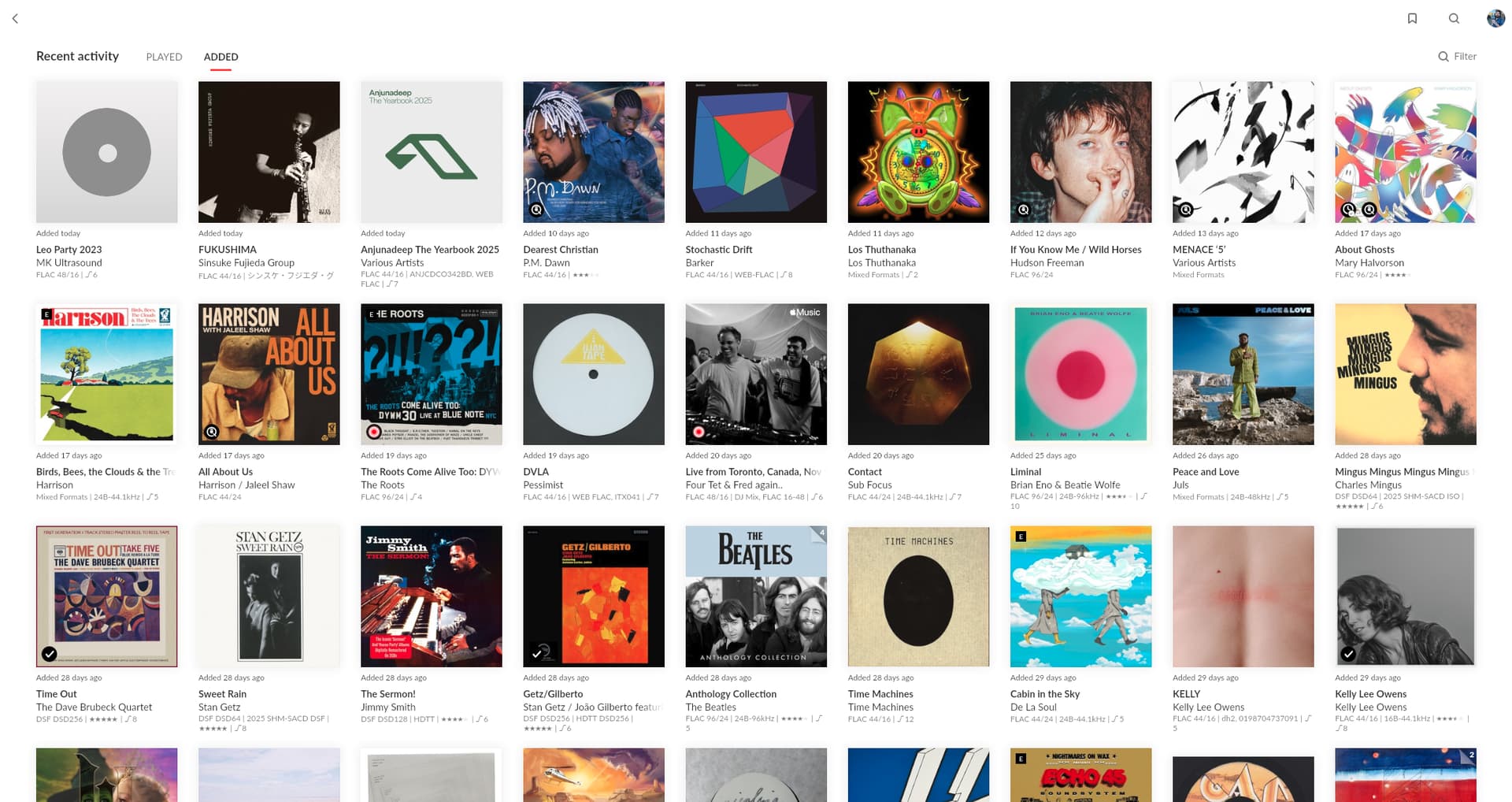Screen dimensions: 1512x802
Task: Select the ADDED tab
Action: [x=220, y=57]
